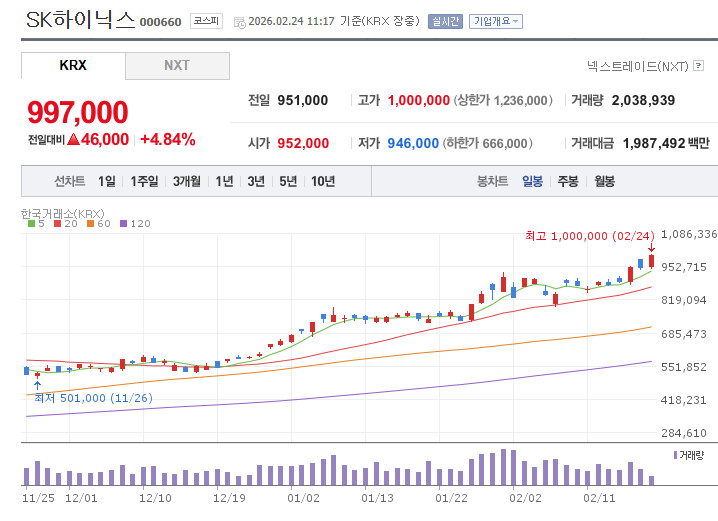
Task: Show the 1일 line chart
Action: 106,181
